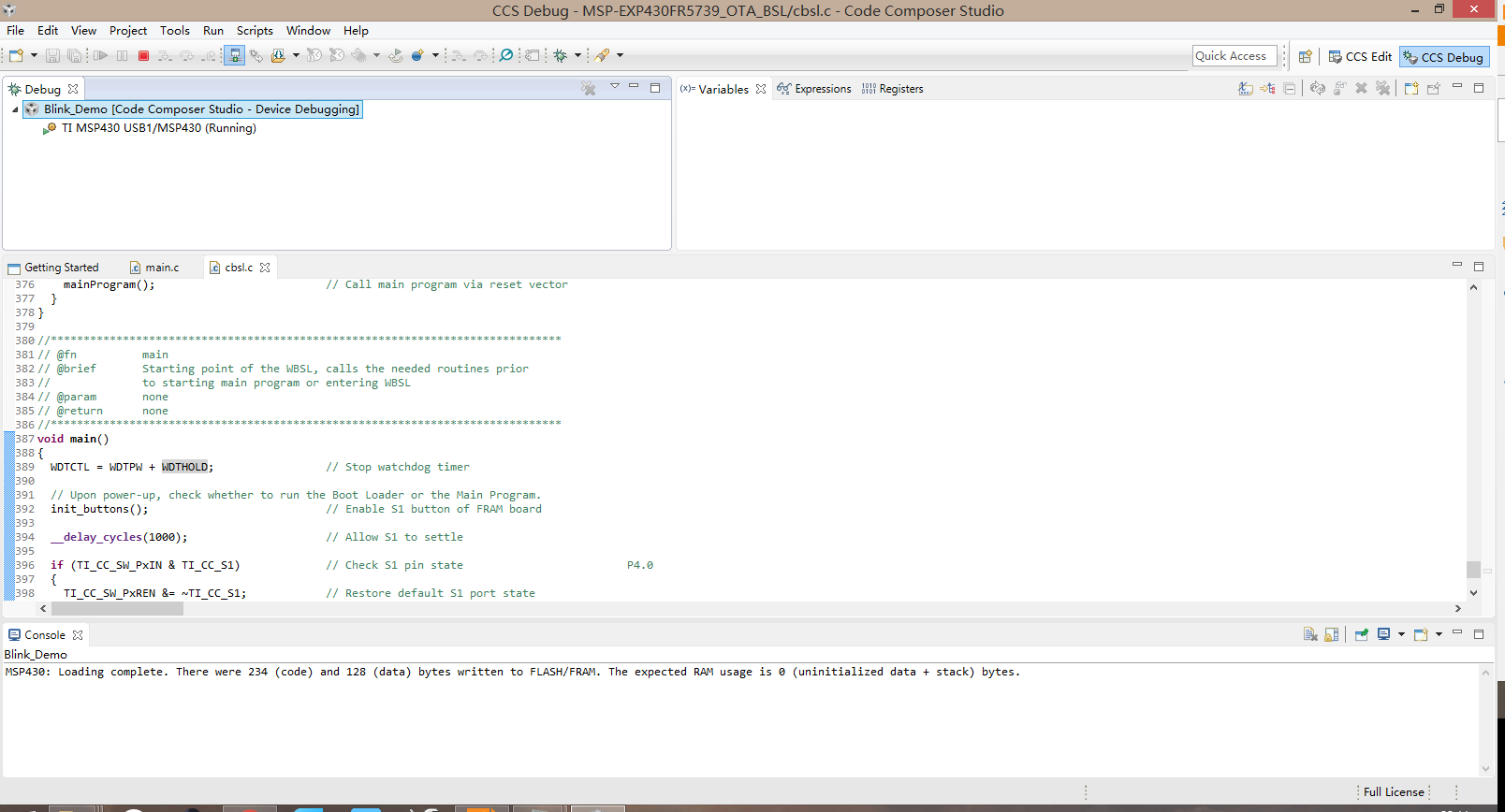Image resolution: width=1505 pixels, height=812 pixels.
Task: Click Collapse All in Variables view
Action: click(1290, 89)
